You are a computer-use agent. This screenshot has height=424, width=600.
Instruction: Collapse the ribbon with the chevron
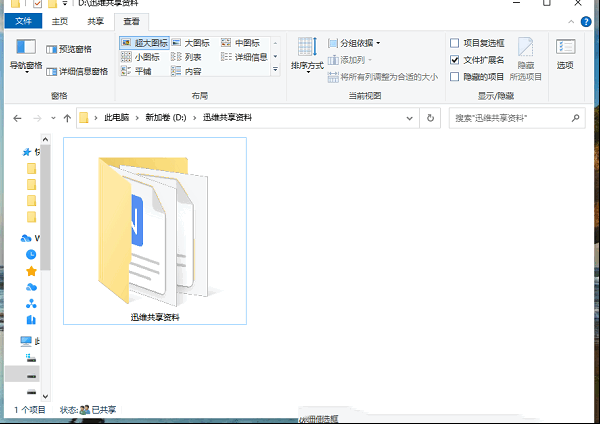(x=571, y=22)
